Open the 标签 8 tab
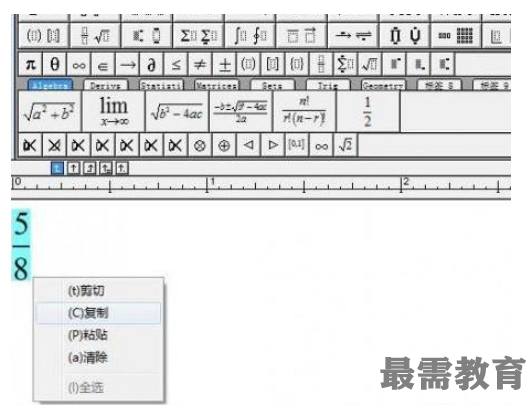 point(439,85)
